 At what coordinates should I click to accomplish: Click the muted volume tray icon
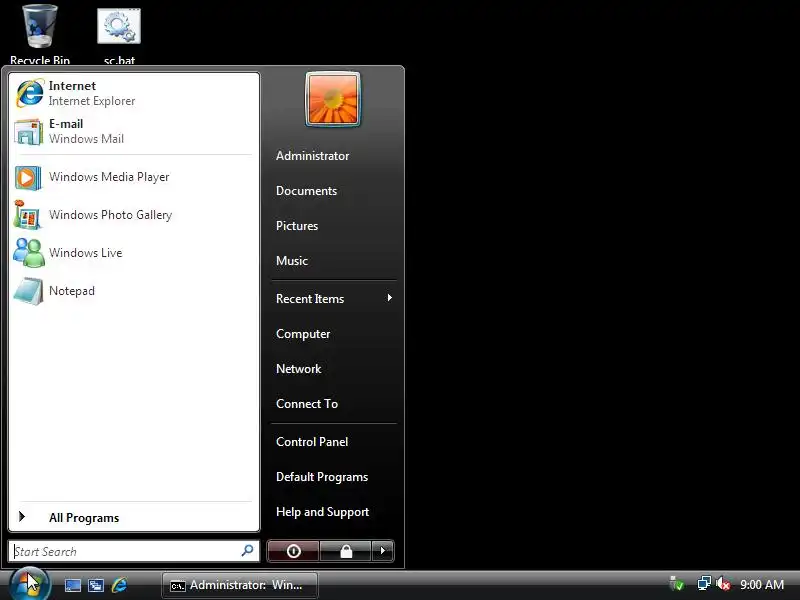(722, 584)
